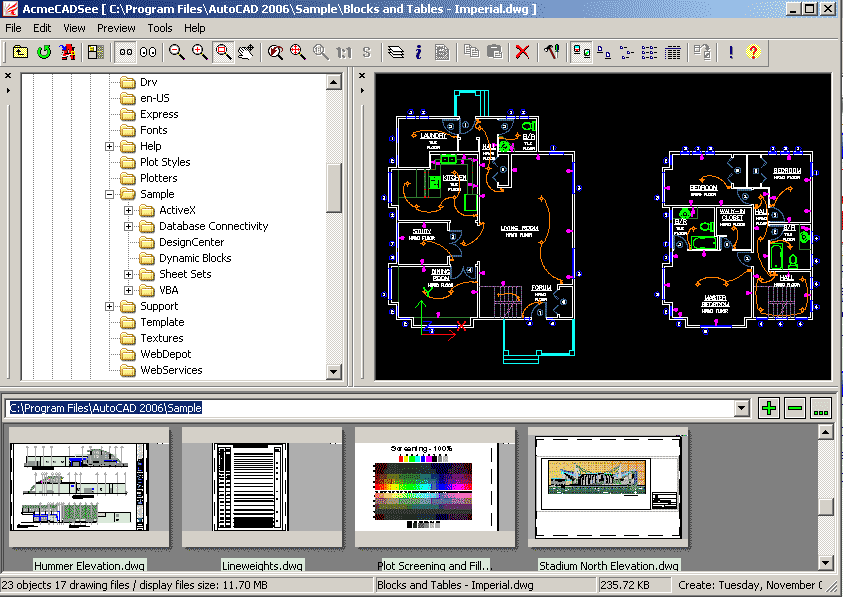
Task: Click the zoom previous icon
Action: pos(275,52)
